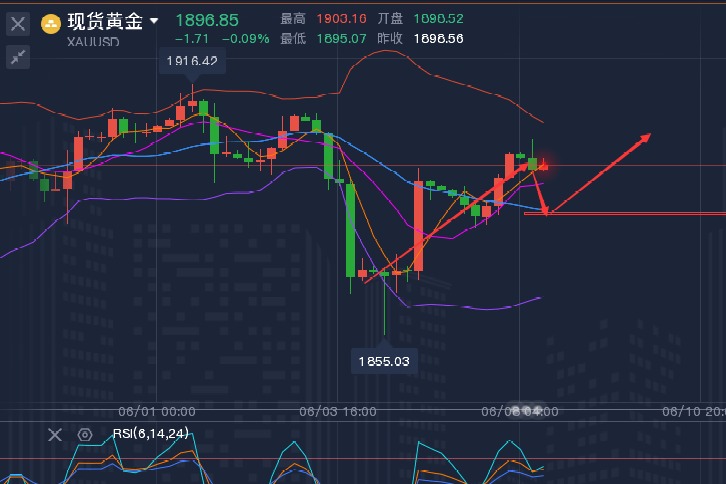Close the chart with the top-left X icon
This screenshot has width=726, height=484.
[x=17, y=24]
